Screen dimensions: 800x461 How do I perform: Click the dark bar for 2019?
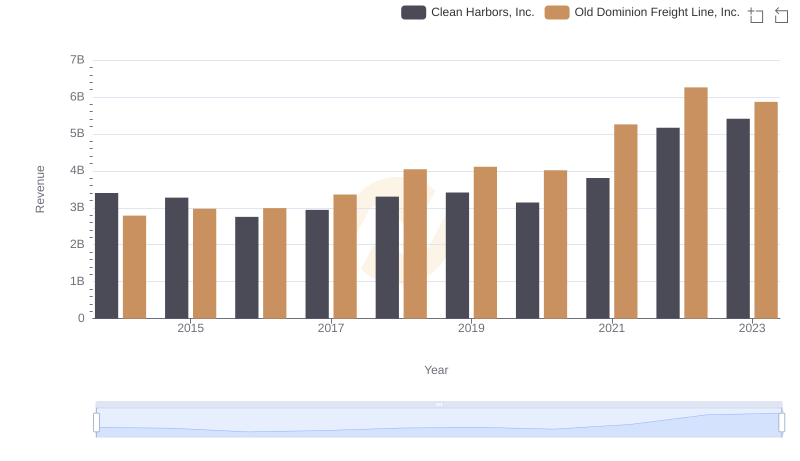point(457,255)
